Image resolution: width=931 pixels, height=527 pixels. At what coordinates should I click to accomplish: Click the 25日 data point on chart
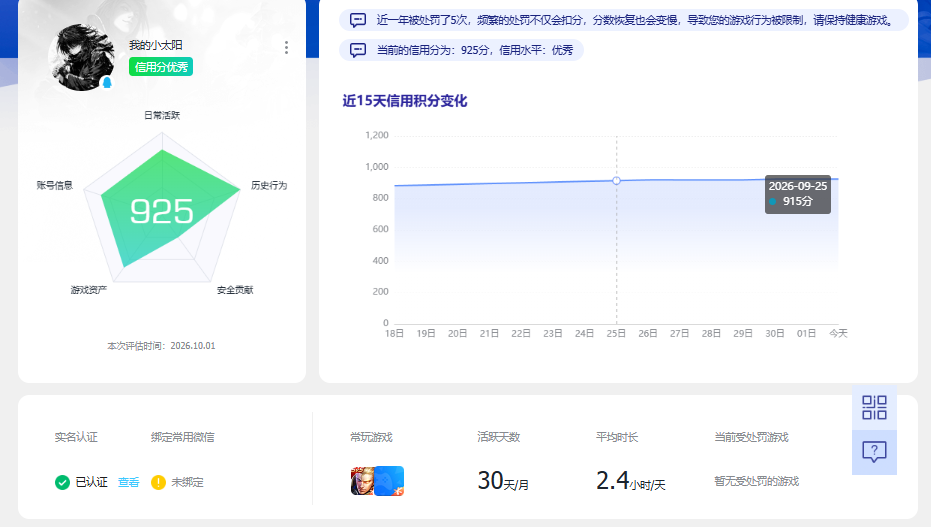(x=616, y=180)
